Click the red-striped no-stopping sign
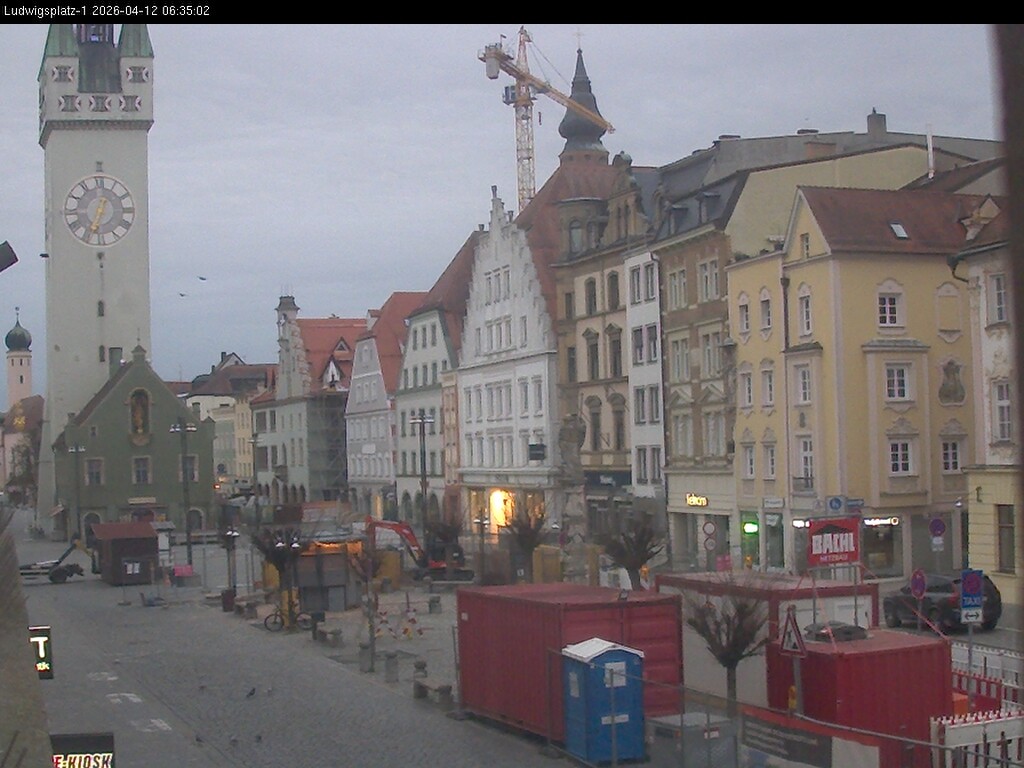 click(919, 582)
